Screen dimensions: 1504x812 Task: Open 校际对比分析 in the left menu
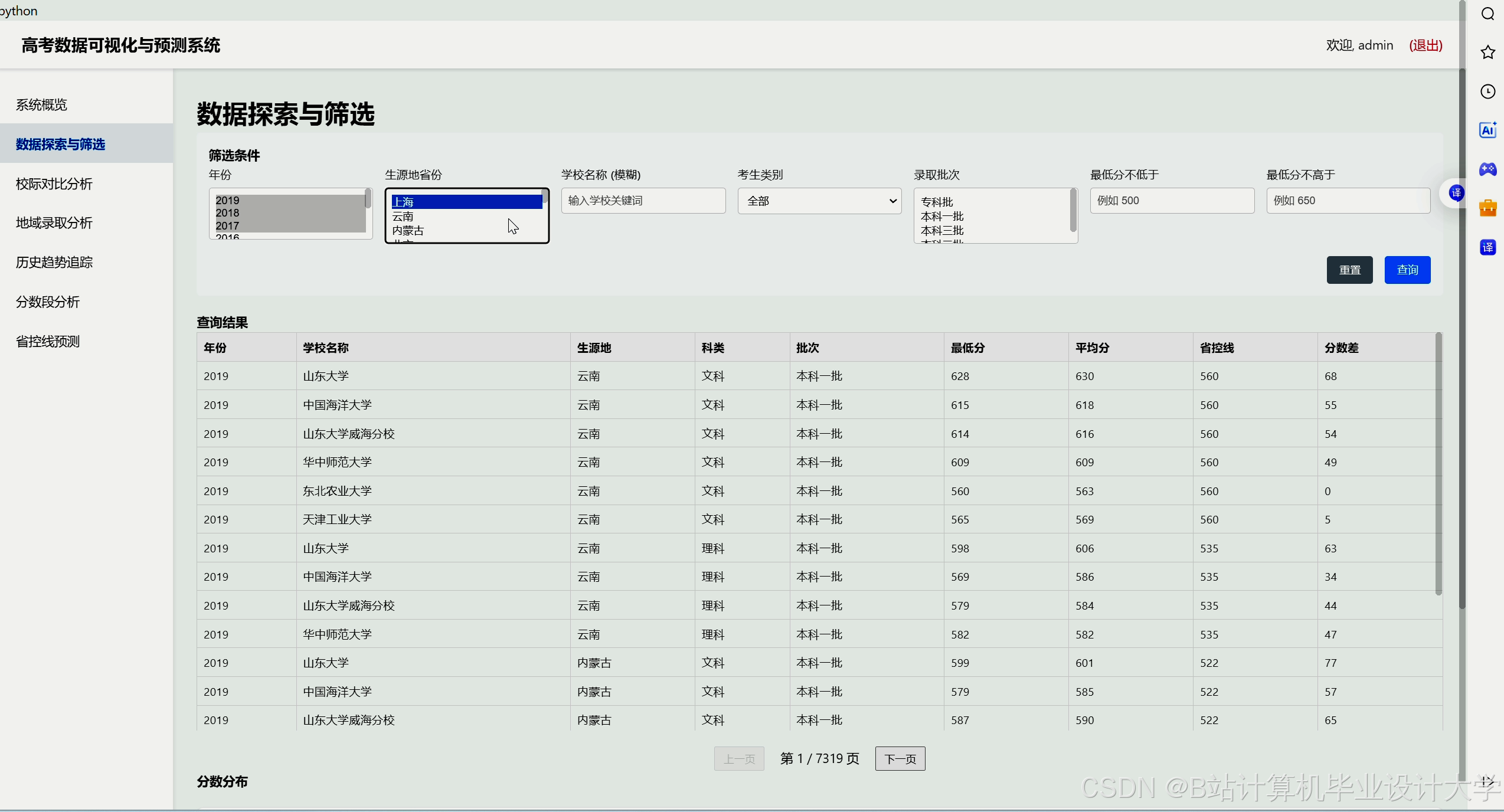[54, 184]
